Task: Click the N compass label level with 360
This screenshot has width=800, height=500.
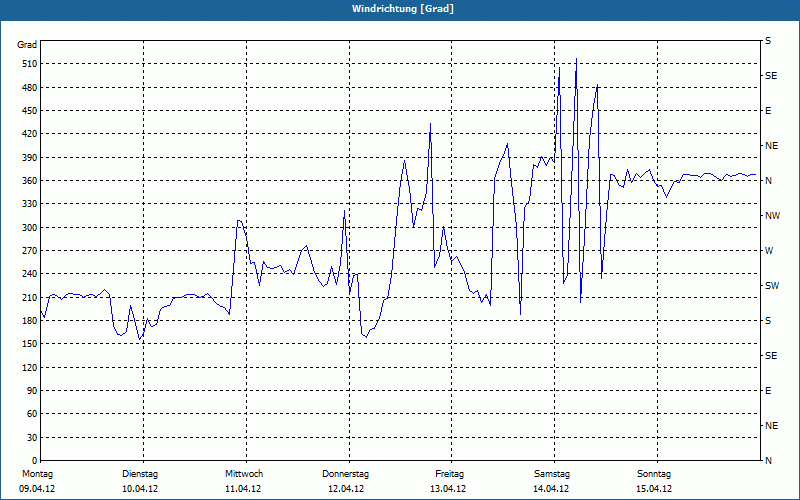Action: point(768,181)
